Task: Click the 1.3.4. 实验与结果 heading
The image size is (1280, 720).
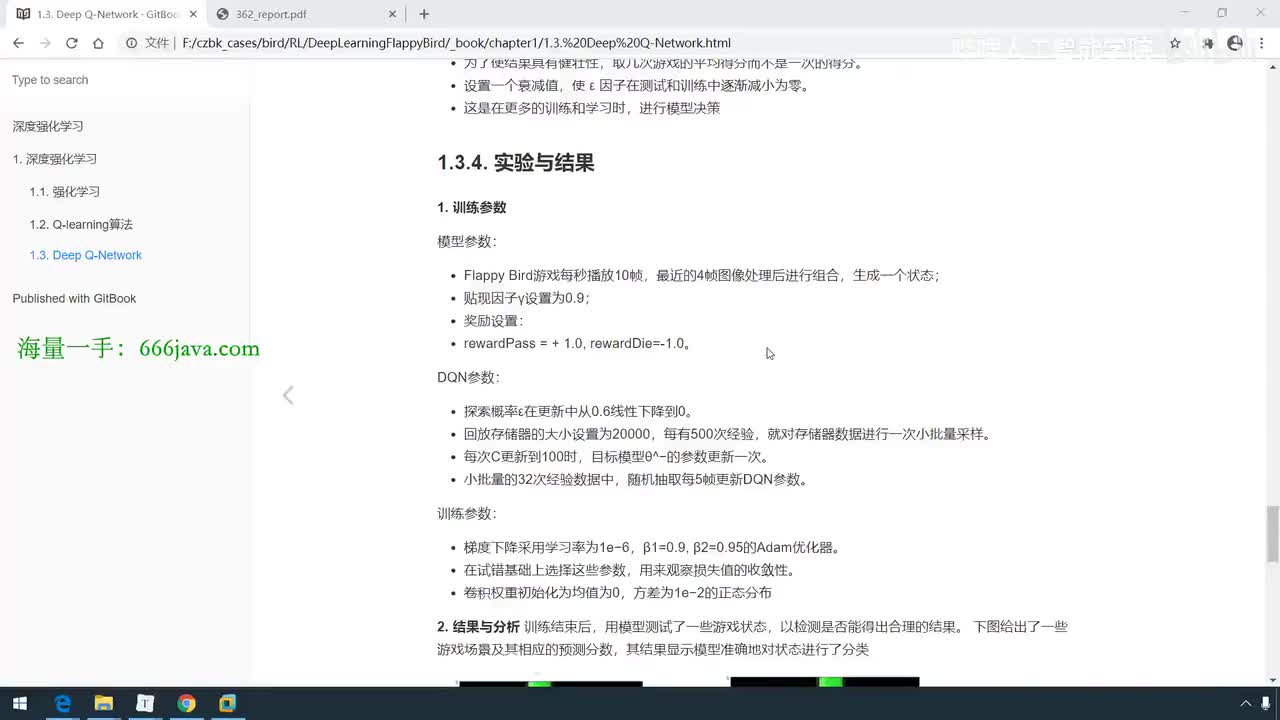Action: pyautogui.click(x=516, y=163)
